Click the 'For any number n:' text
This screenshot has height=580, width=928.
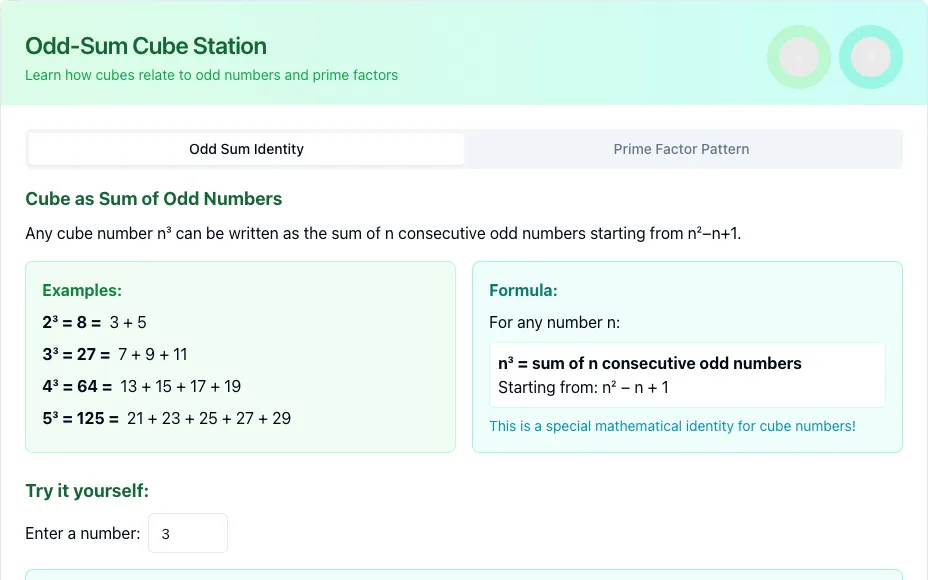coord(555,323)
